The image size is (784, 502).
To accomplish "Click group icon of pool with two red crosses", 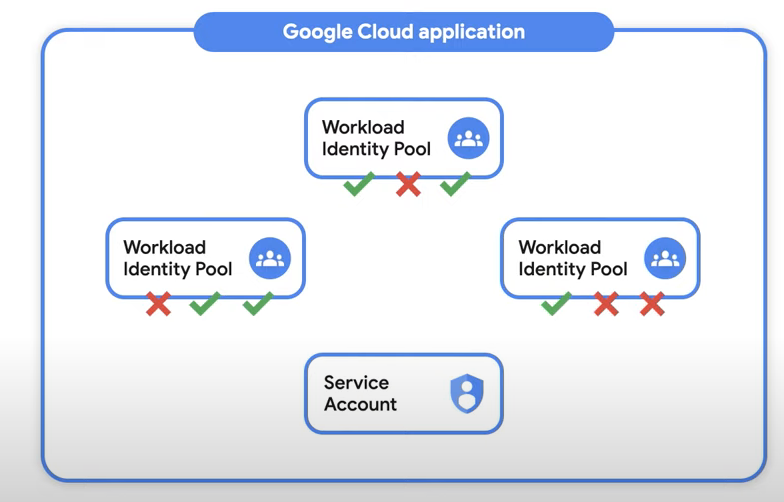I will 664,258.
